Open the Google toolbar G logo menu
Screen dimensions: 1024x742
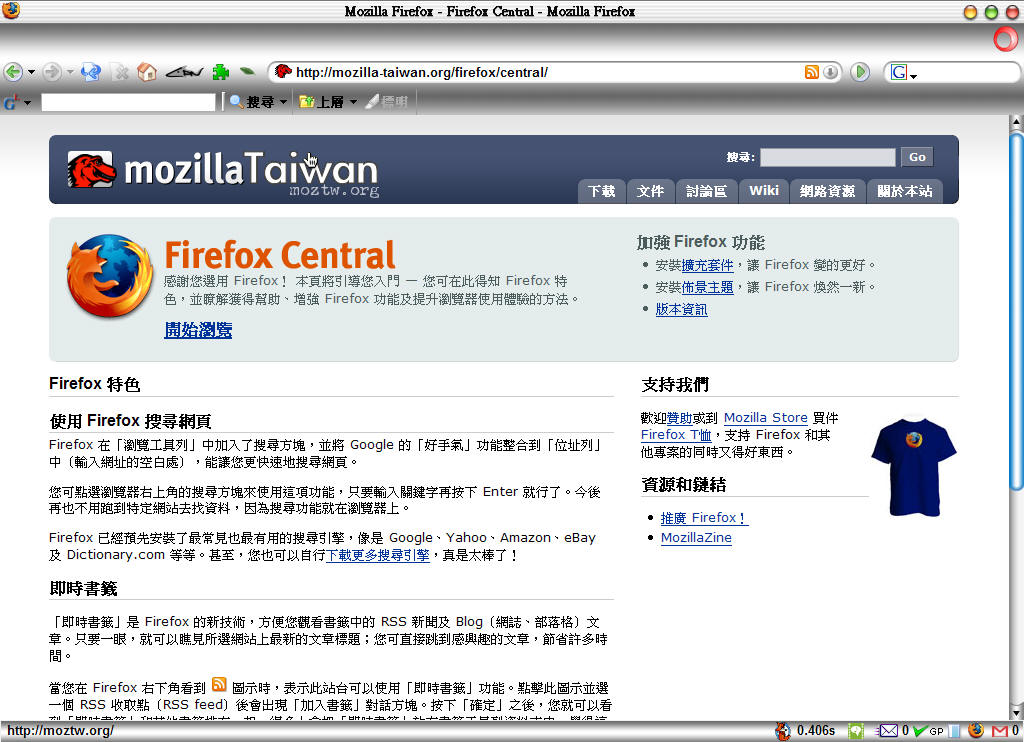(x=17, y=102)
